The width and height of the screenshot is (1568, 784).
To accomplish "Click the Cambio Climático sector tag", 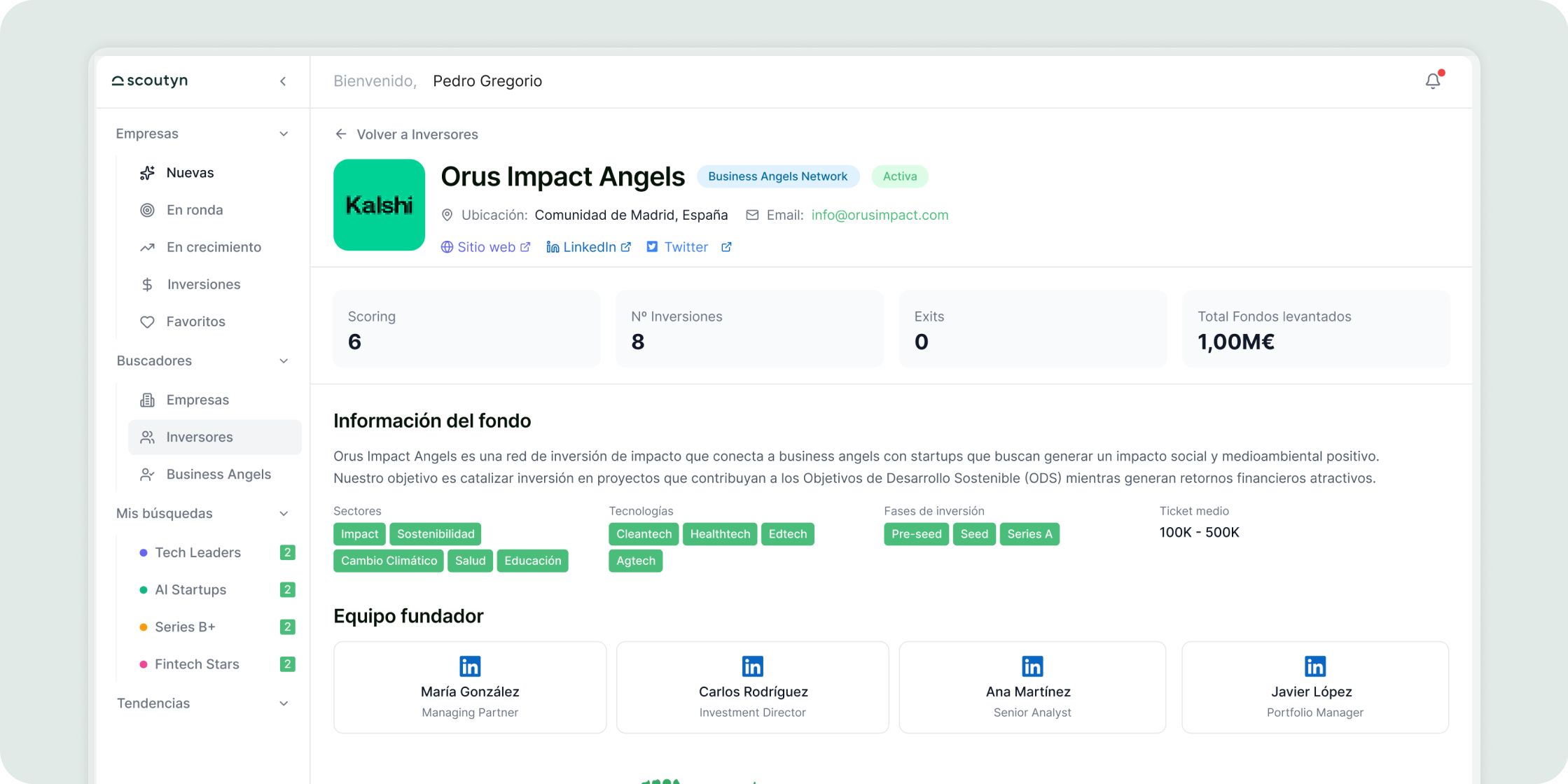I will click(x=389, y=561).
